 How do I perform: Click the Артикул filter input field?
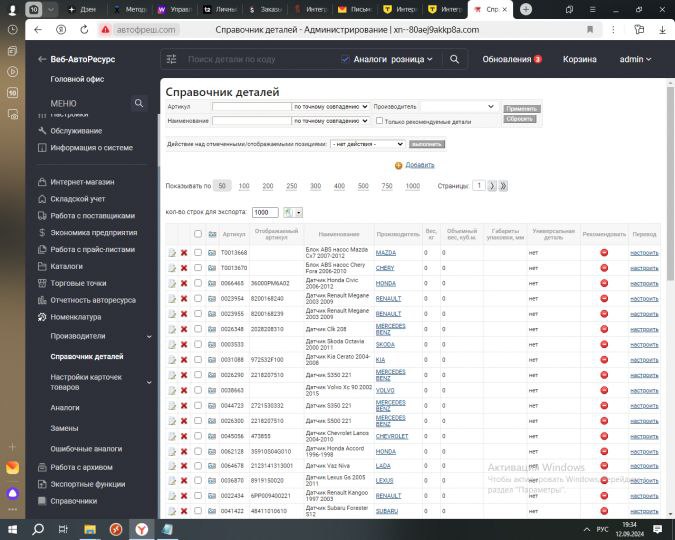(251, 106)
